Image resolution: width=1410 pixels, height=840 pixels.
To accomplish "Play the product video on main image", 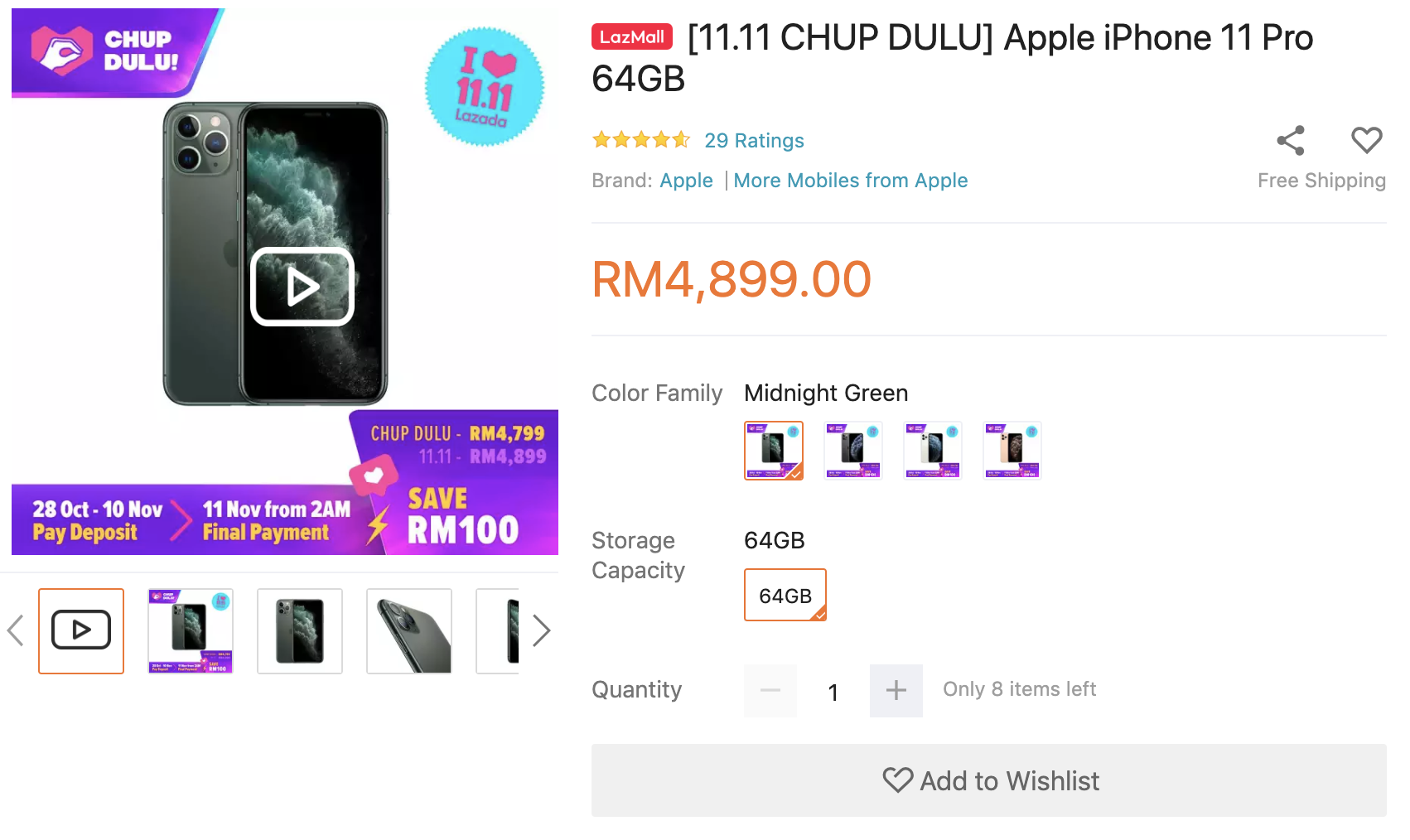I will point(302,287).
